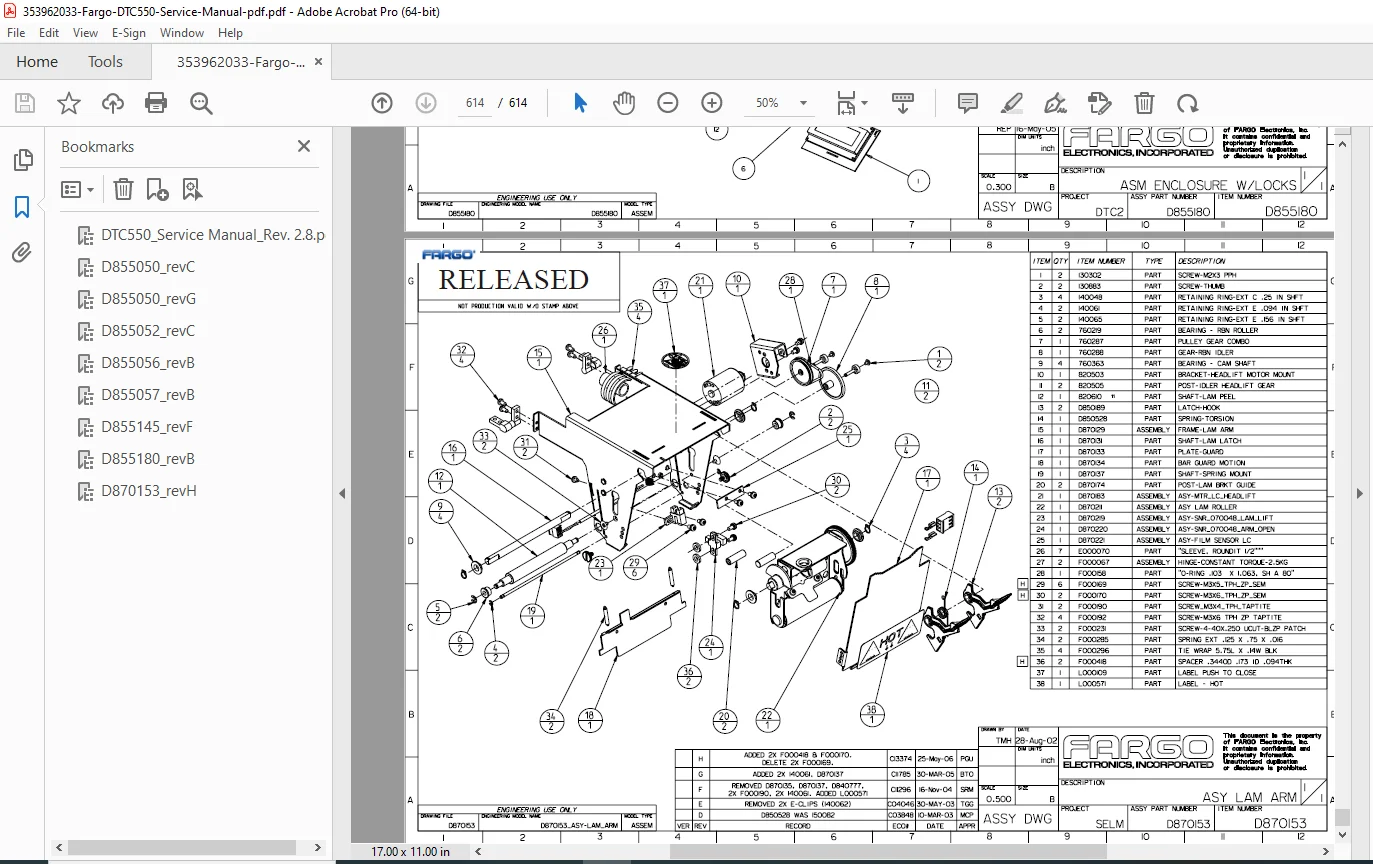Find the current bookmark

(192, 189)
